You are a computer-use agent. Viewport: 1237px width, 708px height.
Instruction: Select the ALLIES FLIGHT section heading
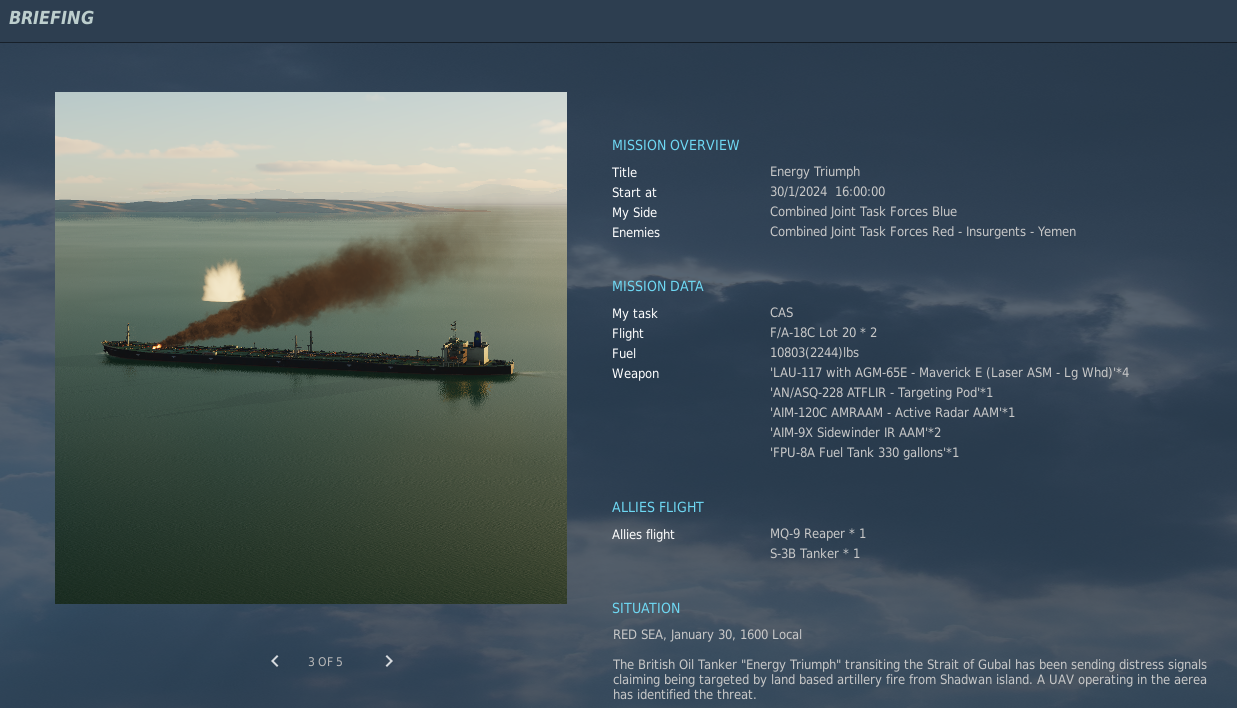click(657, 507)
